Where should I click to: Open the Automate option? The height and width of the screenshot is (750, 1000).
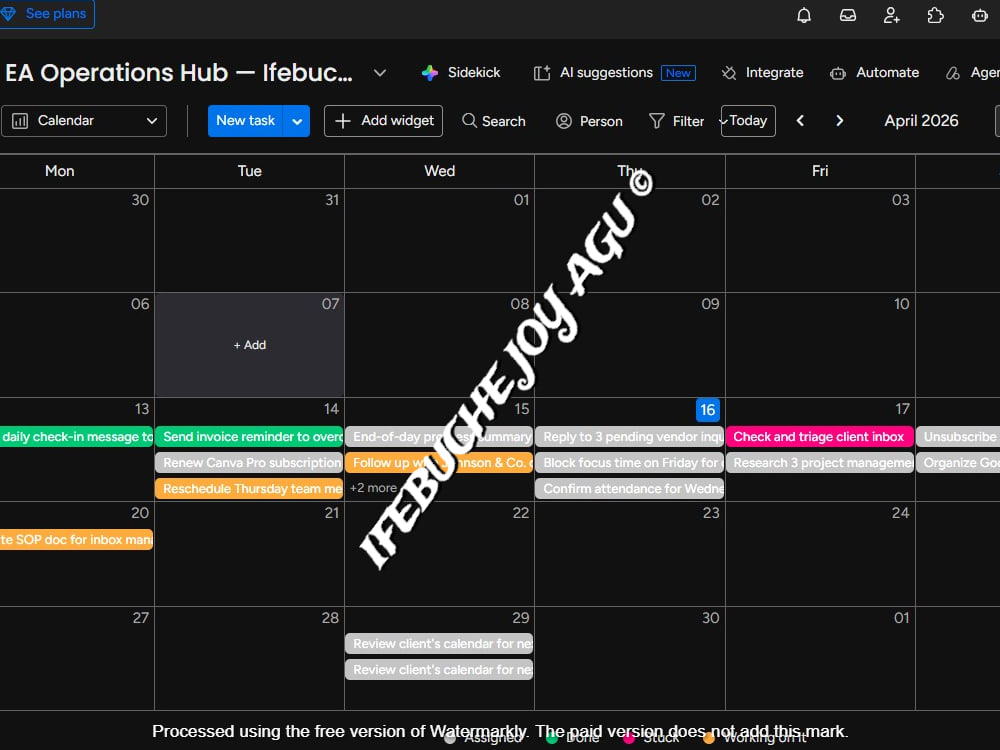coord(874,73)
